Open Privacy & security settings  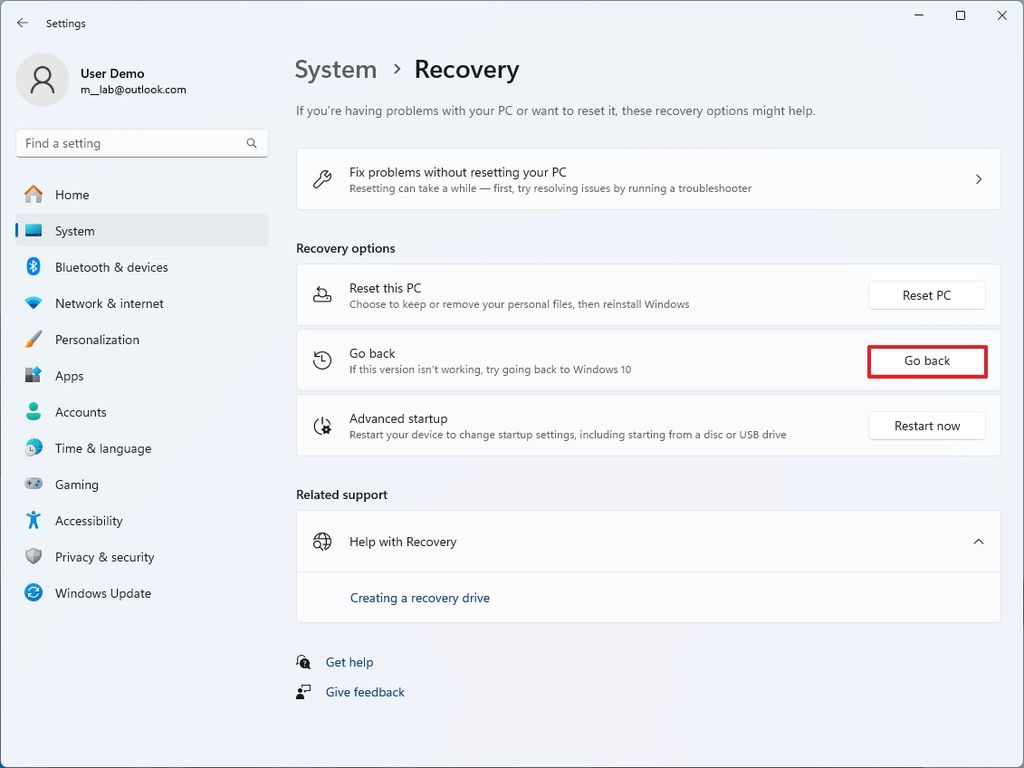(x=104, y=557)
